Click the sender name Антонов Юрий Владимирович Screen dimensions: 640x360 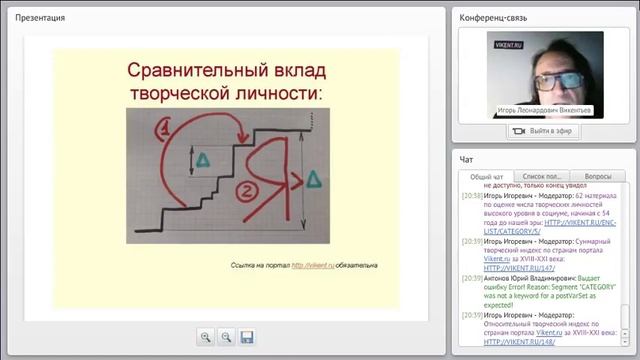point(530,278)
